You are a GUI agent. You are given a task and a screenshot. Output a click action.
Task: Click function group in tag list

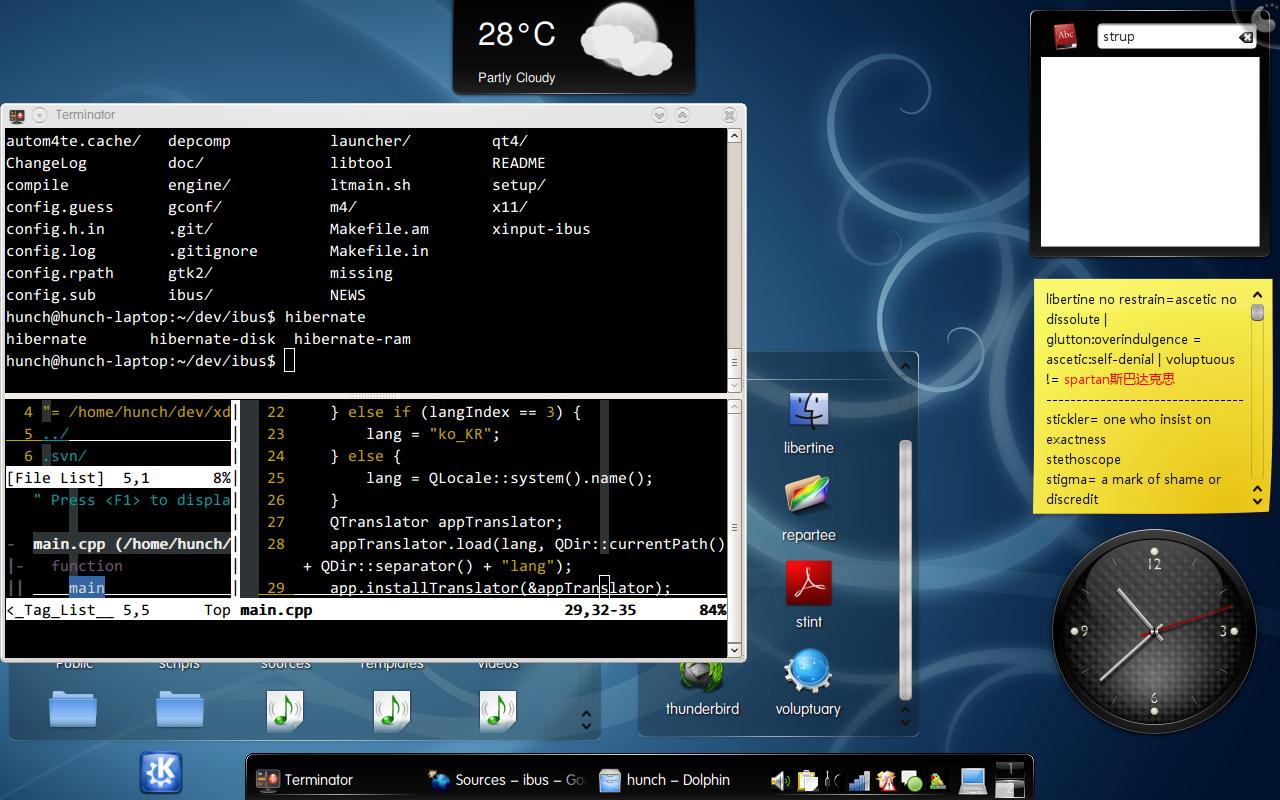coord(87,566)
